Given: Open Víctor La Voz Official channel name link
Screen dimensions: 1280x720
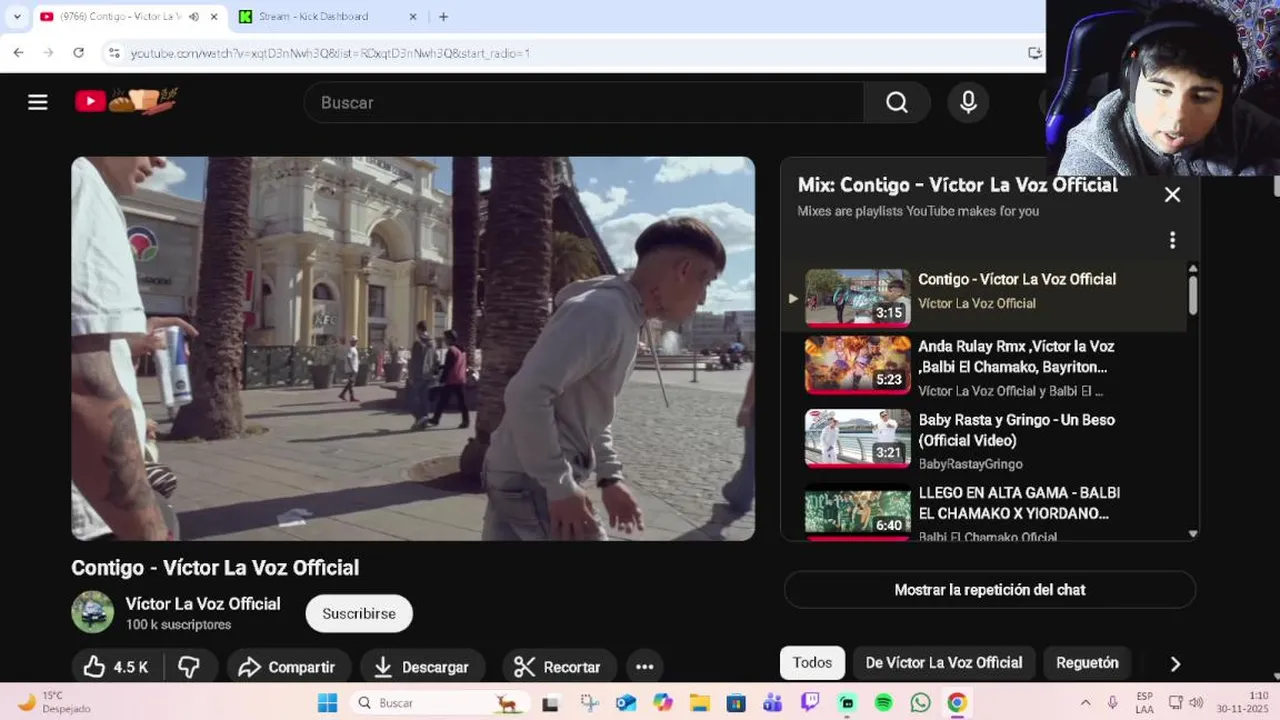Looking at the screenshot, I should coord(203,604).
